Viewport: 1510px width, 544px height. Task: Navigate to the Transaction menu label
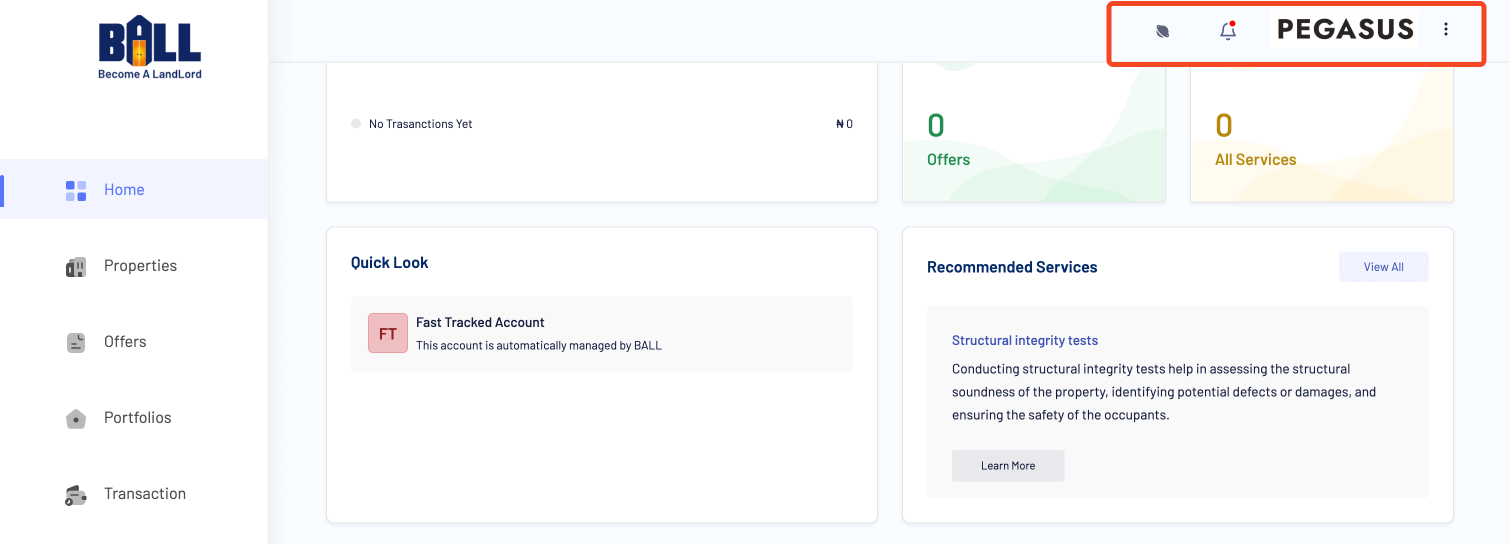click(x=145, y=494)
